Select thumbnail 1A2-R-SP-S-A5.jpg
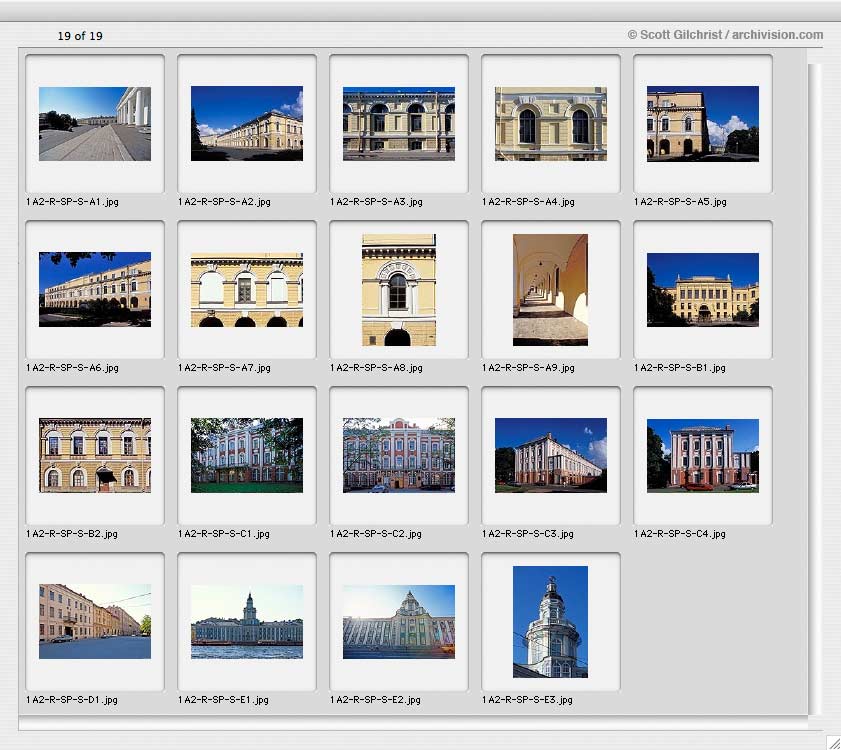841x750 pixels. coord(703,123)
